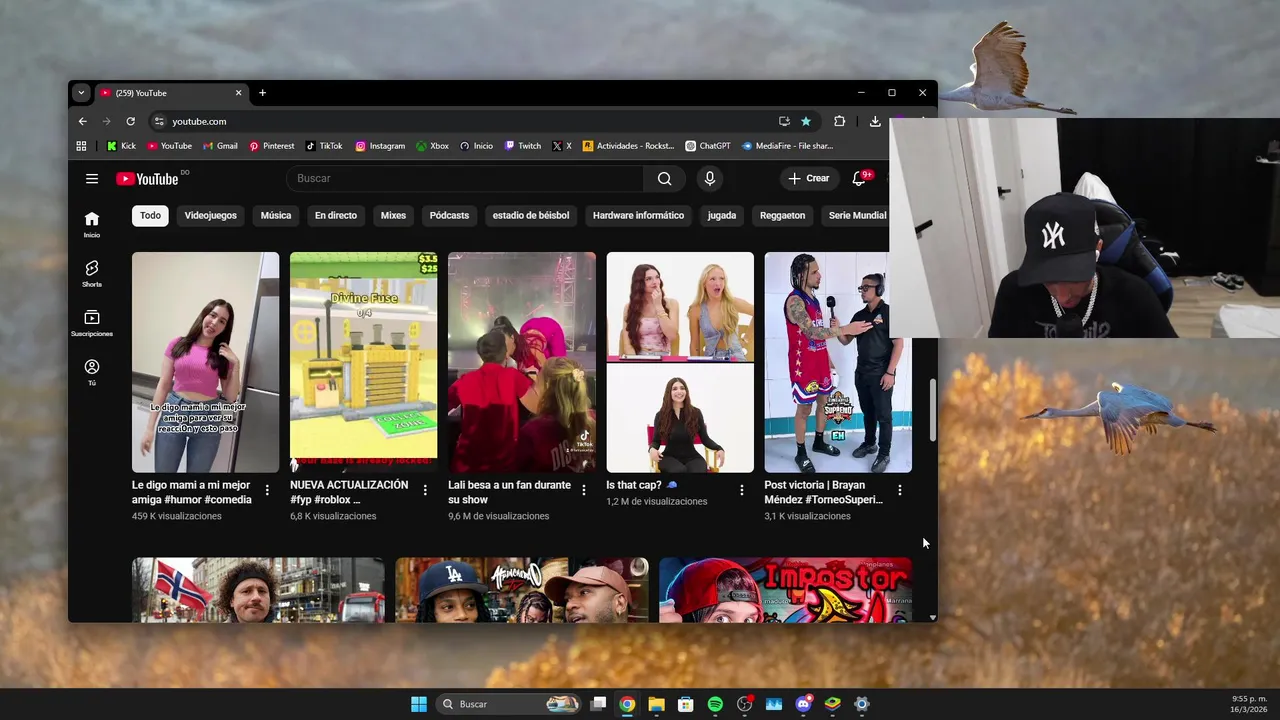Open the Pinterest bookmark

click(271, 146)
